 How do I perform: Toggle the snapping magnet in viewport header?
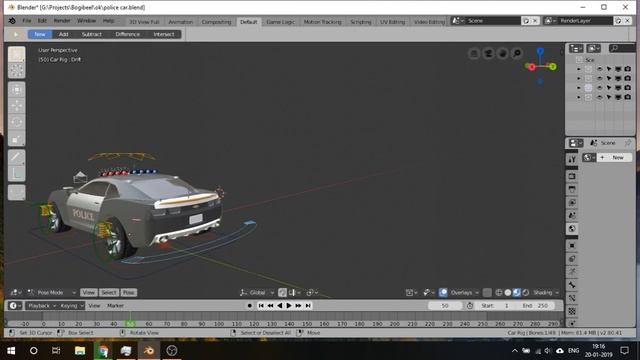coord(282,293)
